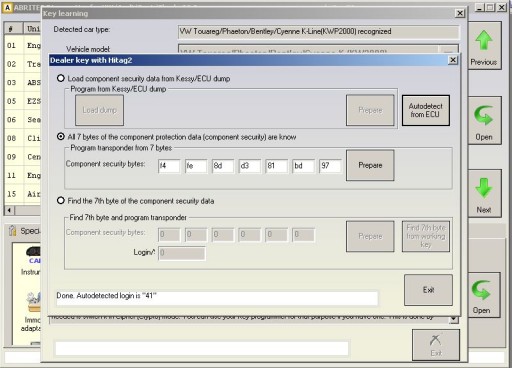Click Prepare next to component security bytes
The image size is (512, 368).
(x=370, y=165)
